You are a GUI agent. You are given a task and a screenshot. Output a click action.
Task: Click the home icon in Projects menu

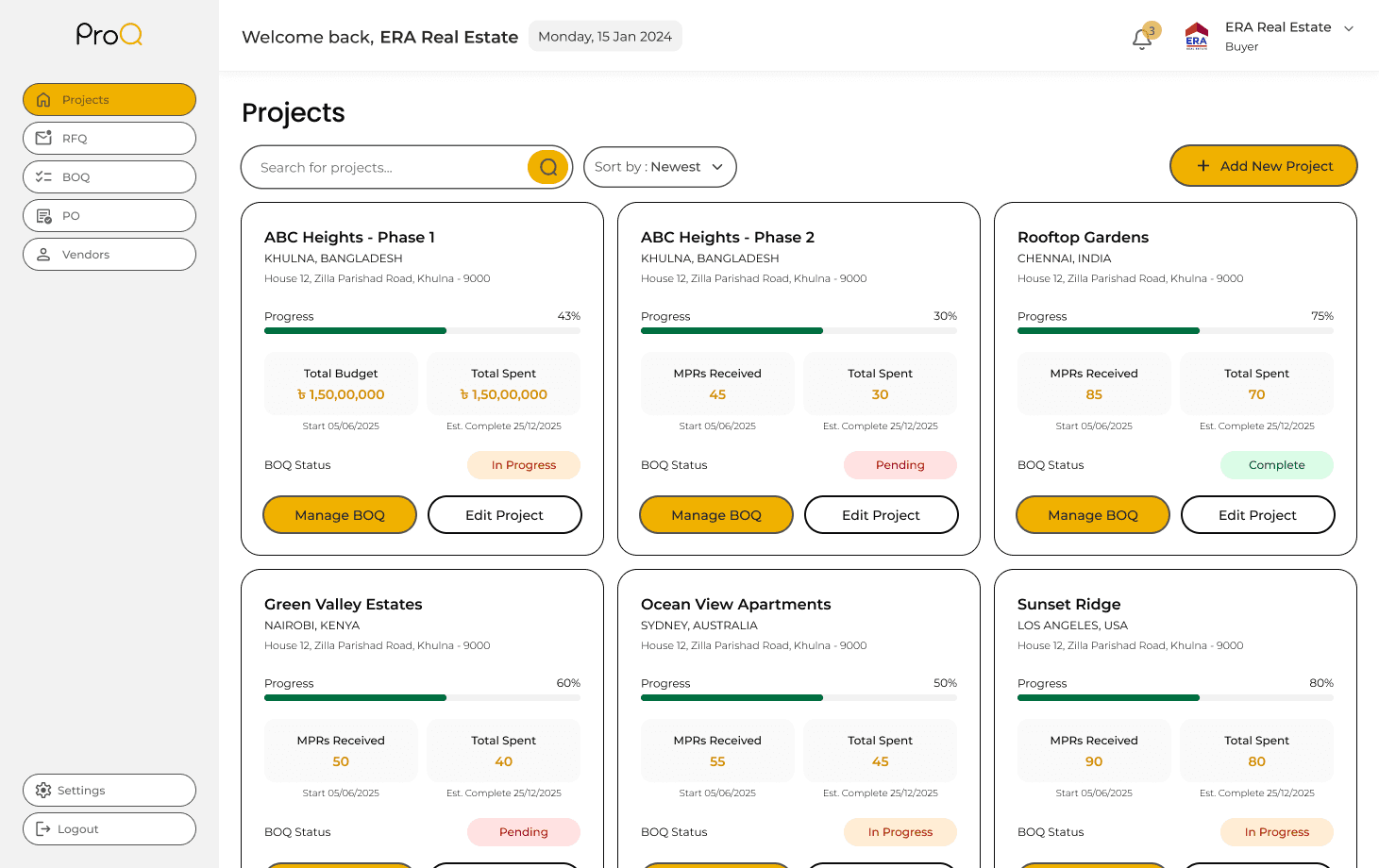[x=43, y=100]
